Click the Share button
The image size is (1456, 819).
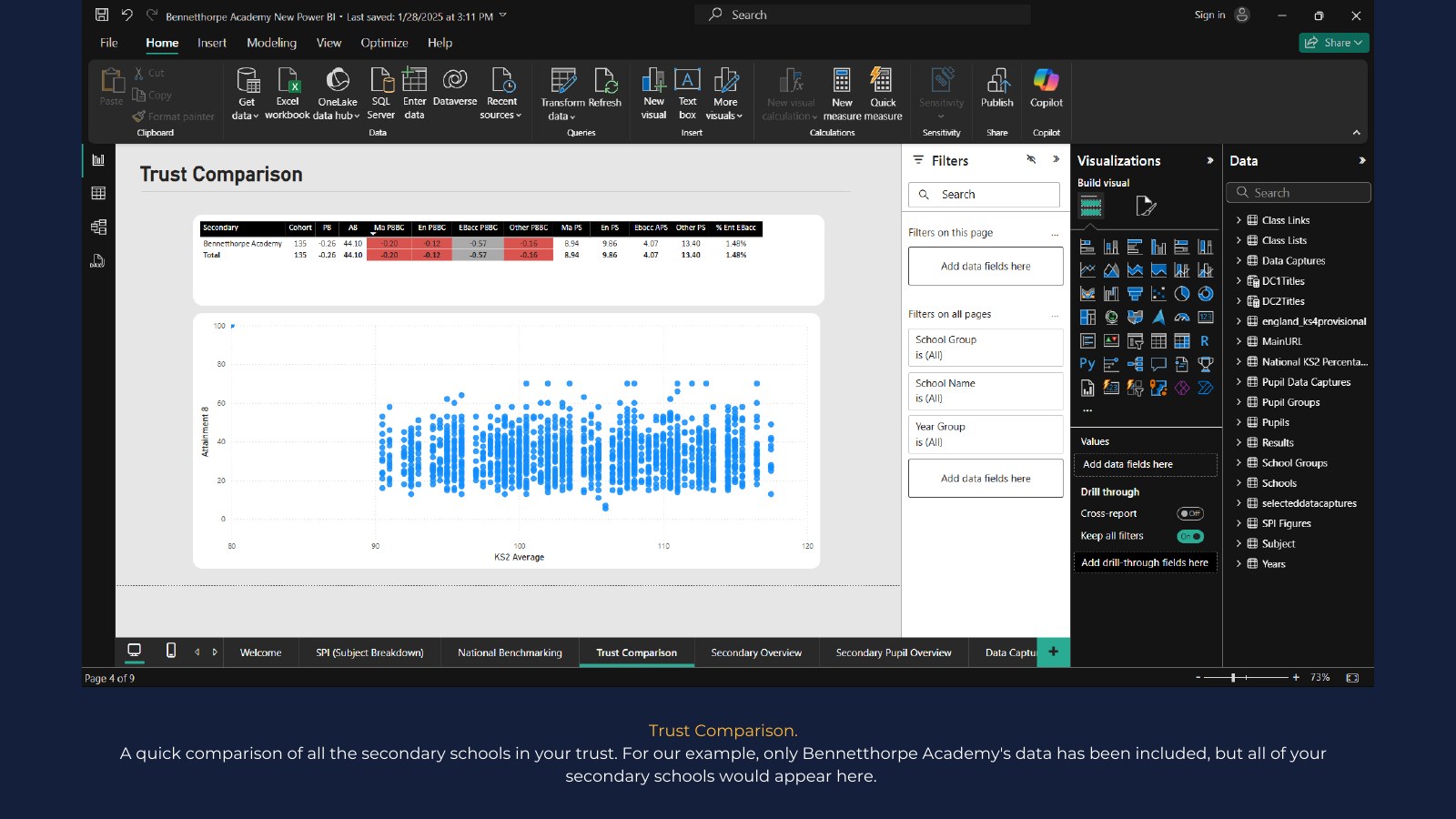pos(1334,43)
